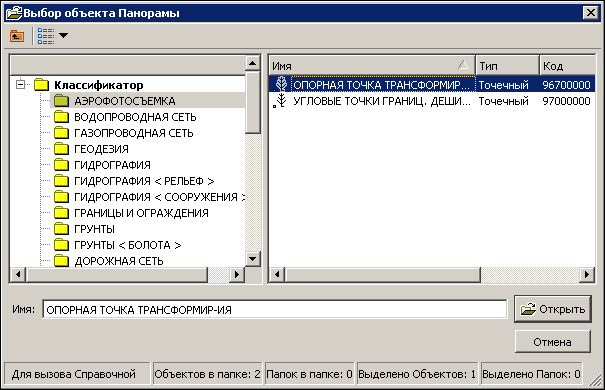Click the list view mode icon
This screenshot has width=605, height=390.
46,36
